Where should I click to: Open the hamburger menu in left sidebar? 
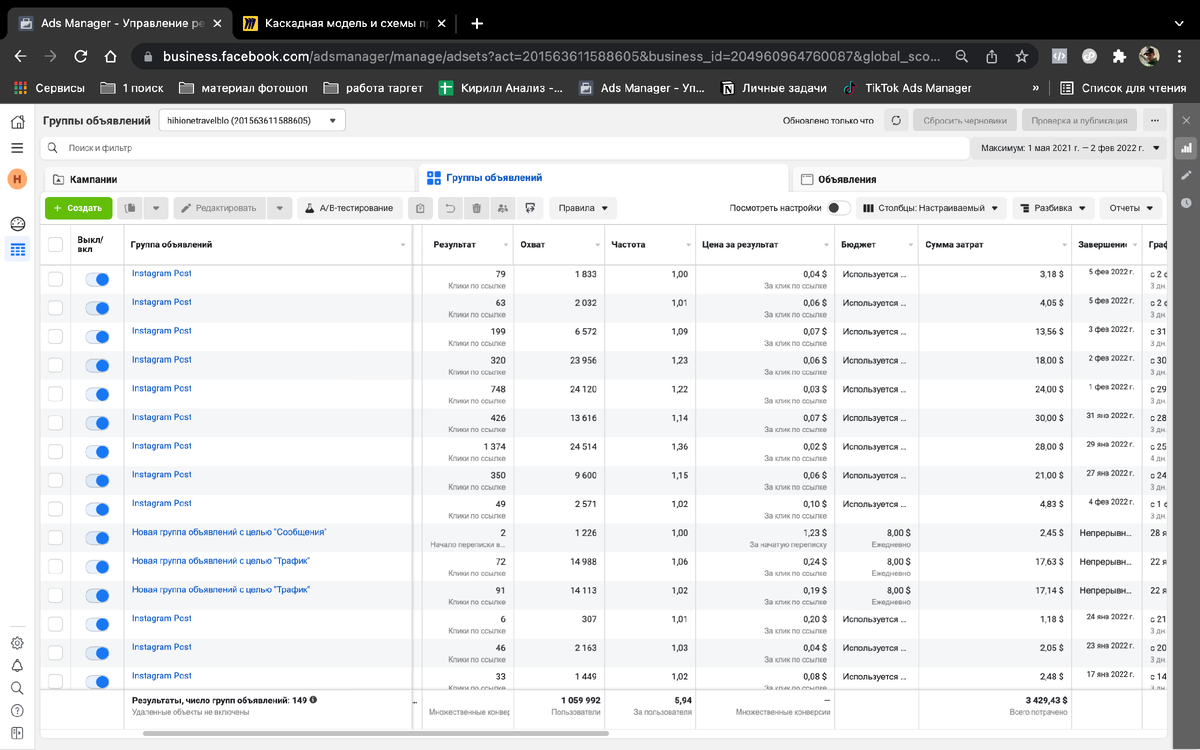coord(17,148)
